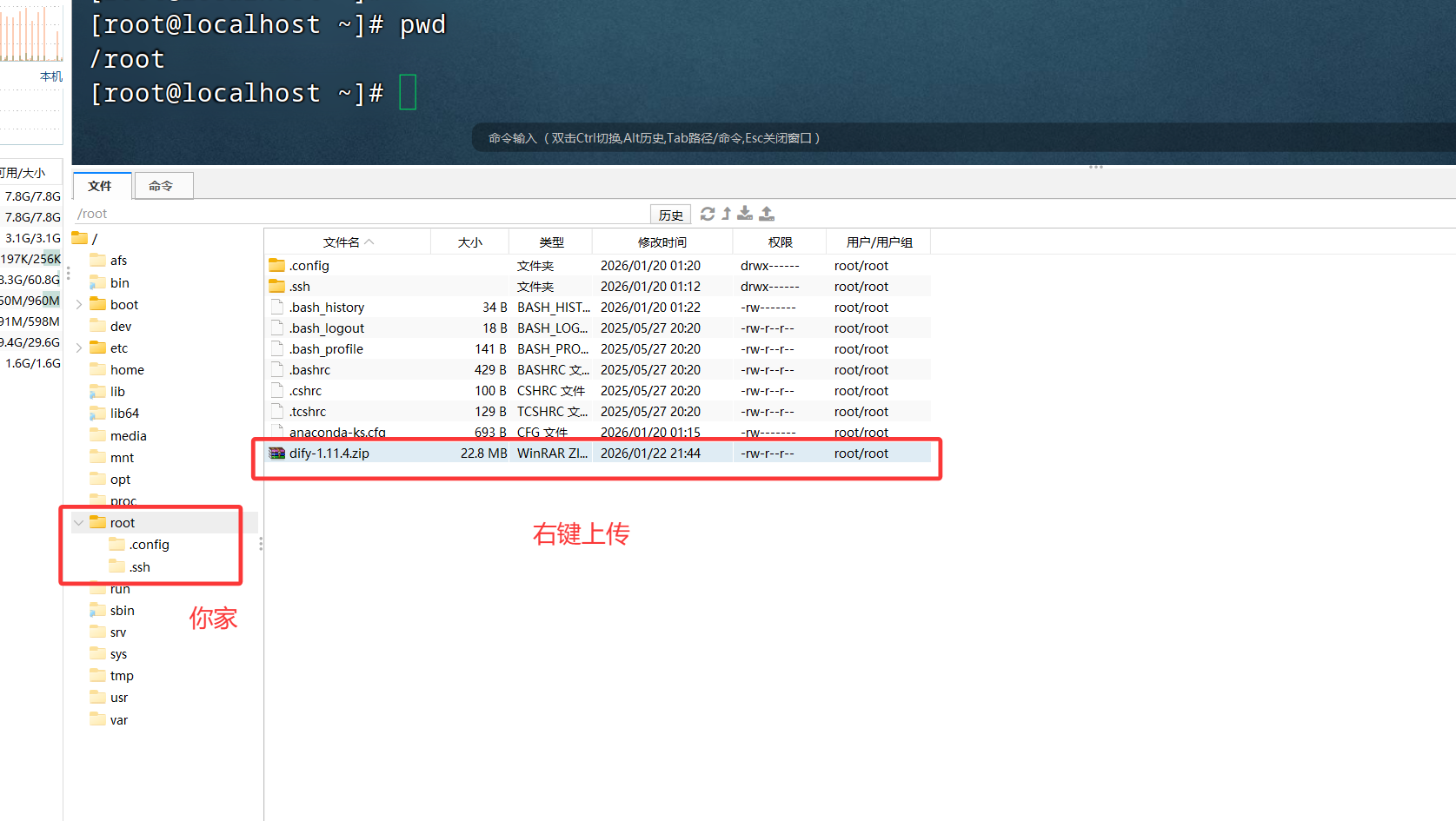Viewport: 1456px width, 821px height.
Task: Select the sys folder in tree
Action: coord(109,654)
